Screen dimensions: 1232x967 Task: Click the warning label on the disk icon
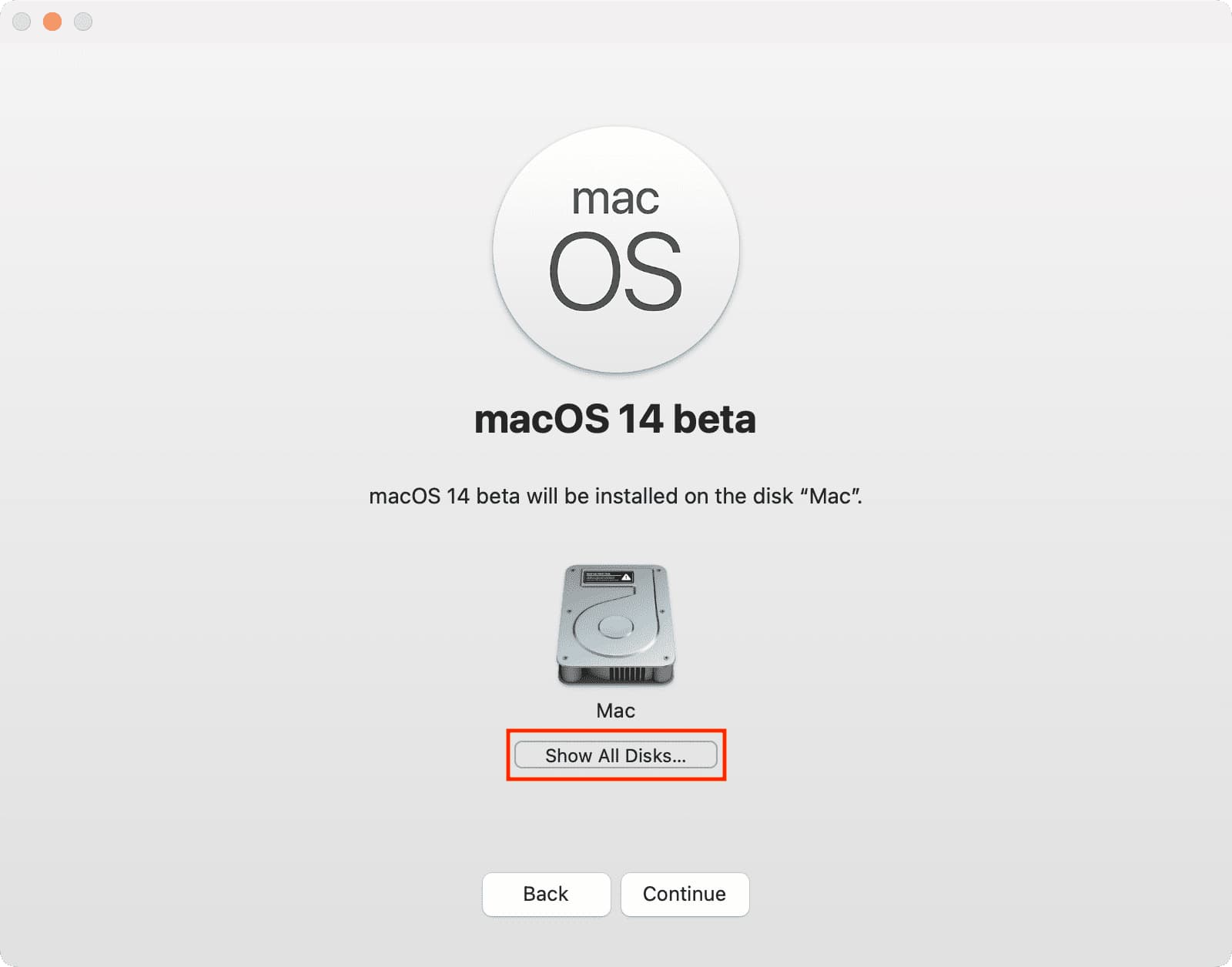coord(607,577)
